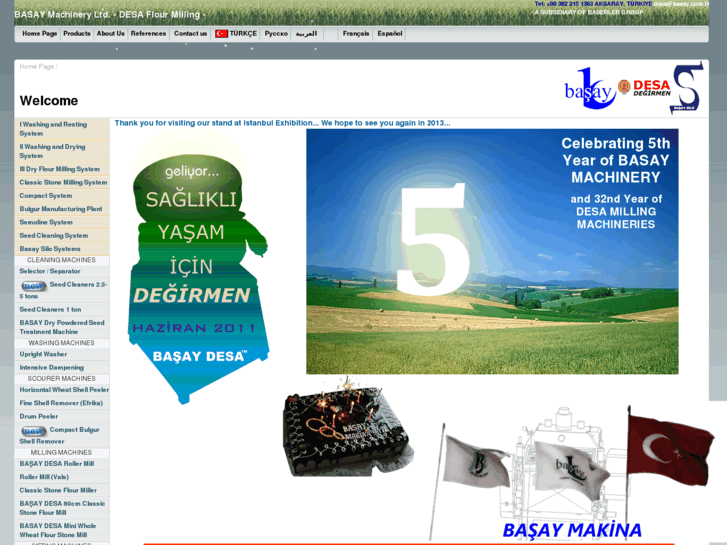The width and height of the screenshot is (727, 545).
Task: Click the BAŞAY MAKİNA text image
Action: [572, 530]
